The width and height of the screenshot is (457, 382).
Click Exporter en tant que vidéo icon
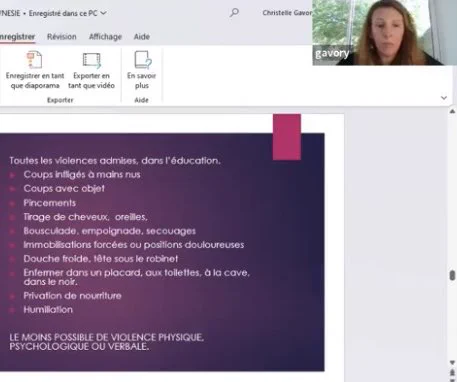click(92, 60)
